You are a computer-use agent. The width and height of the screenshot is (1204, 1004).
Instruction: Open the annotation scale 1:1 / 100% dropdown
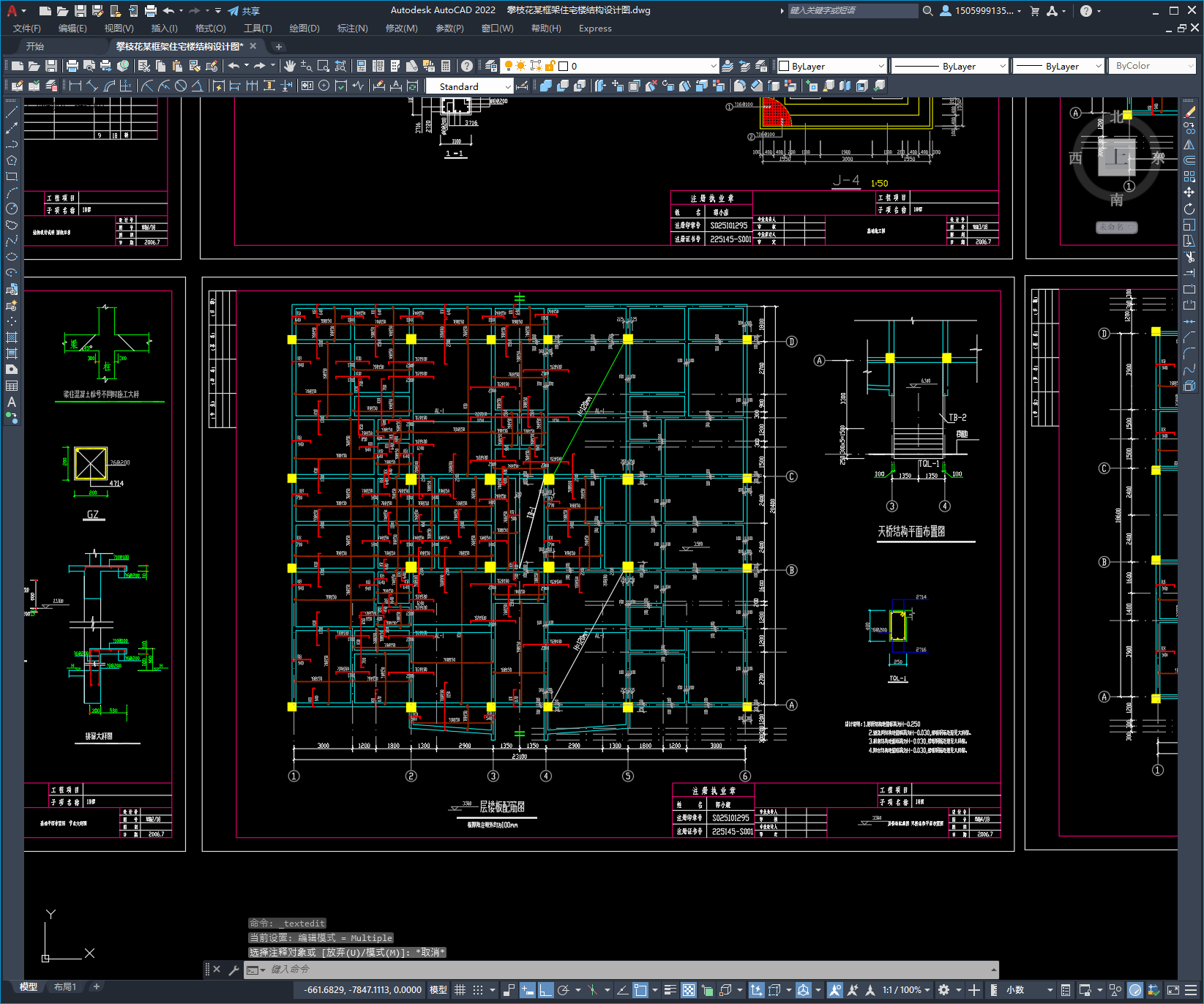pos(906,990)
